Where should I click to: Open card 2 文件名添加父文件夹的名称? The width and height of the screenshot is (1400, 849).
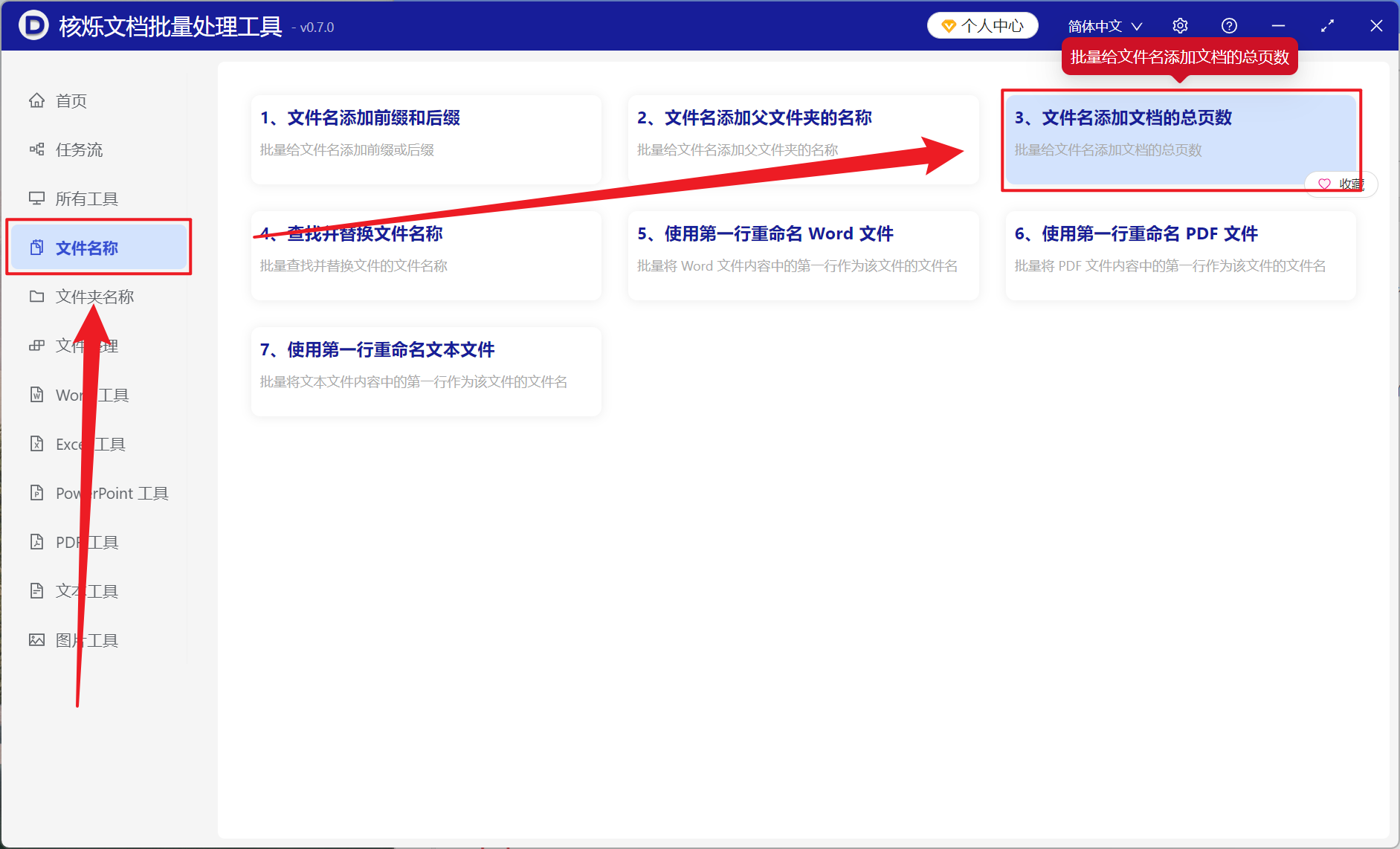(803, 139)
